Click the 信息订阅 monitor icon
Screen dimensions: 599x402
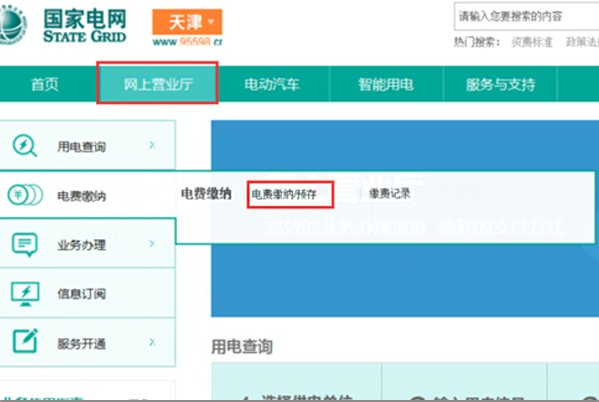[25, 293]
